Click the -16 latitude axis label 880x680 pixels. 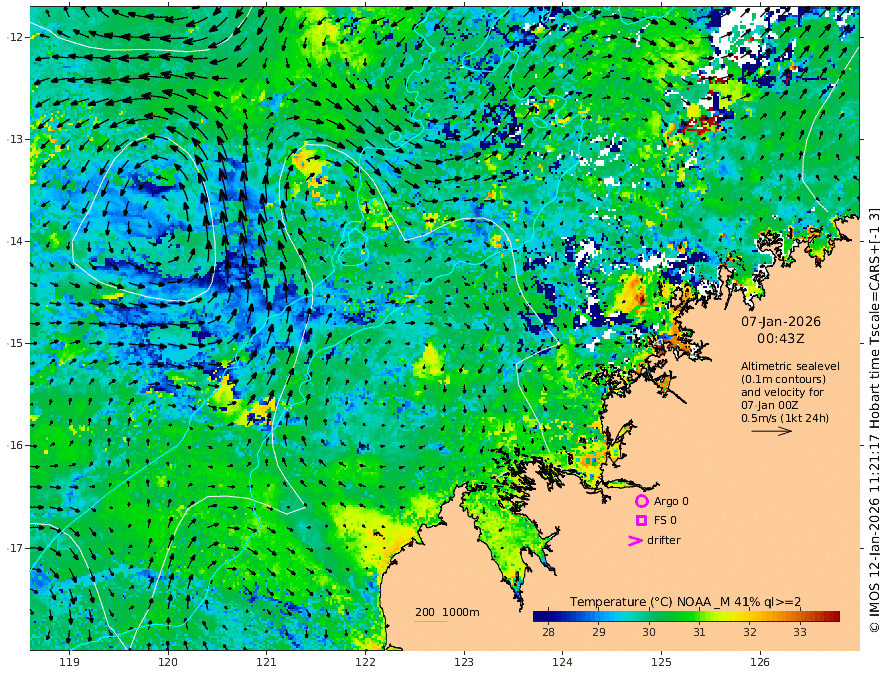pyautogui.click(x=15, y=445)
